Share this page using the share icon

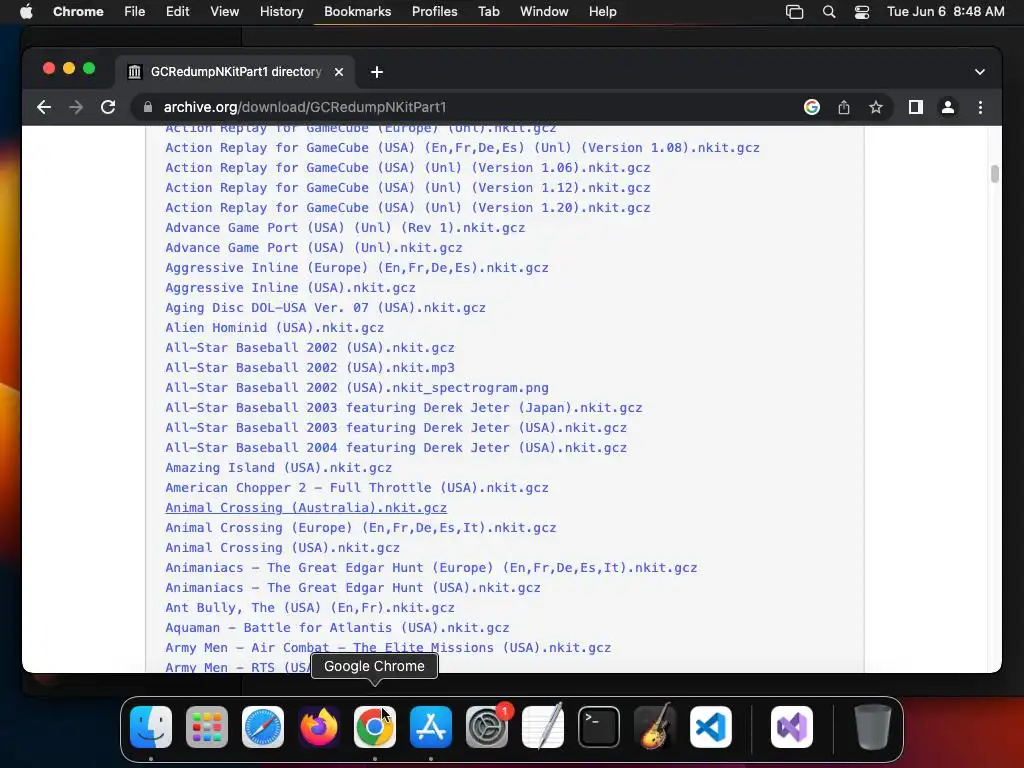point(844,107)
